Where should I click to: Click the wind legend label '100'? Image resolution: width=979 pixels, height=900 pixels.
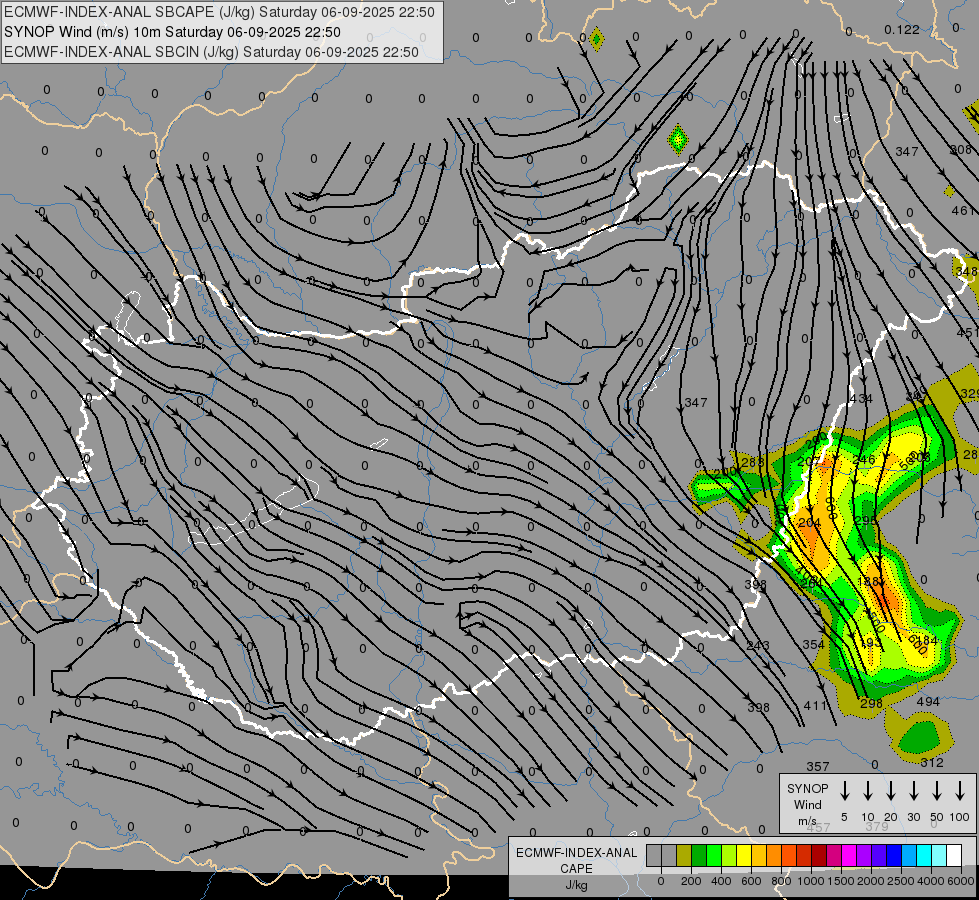[x=960, y=818]
